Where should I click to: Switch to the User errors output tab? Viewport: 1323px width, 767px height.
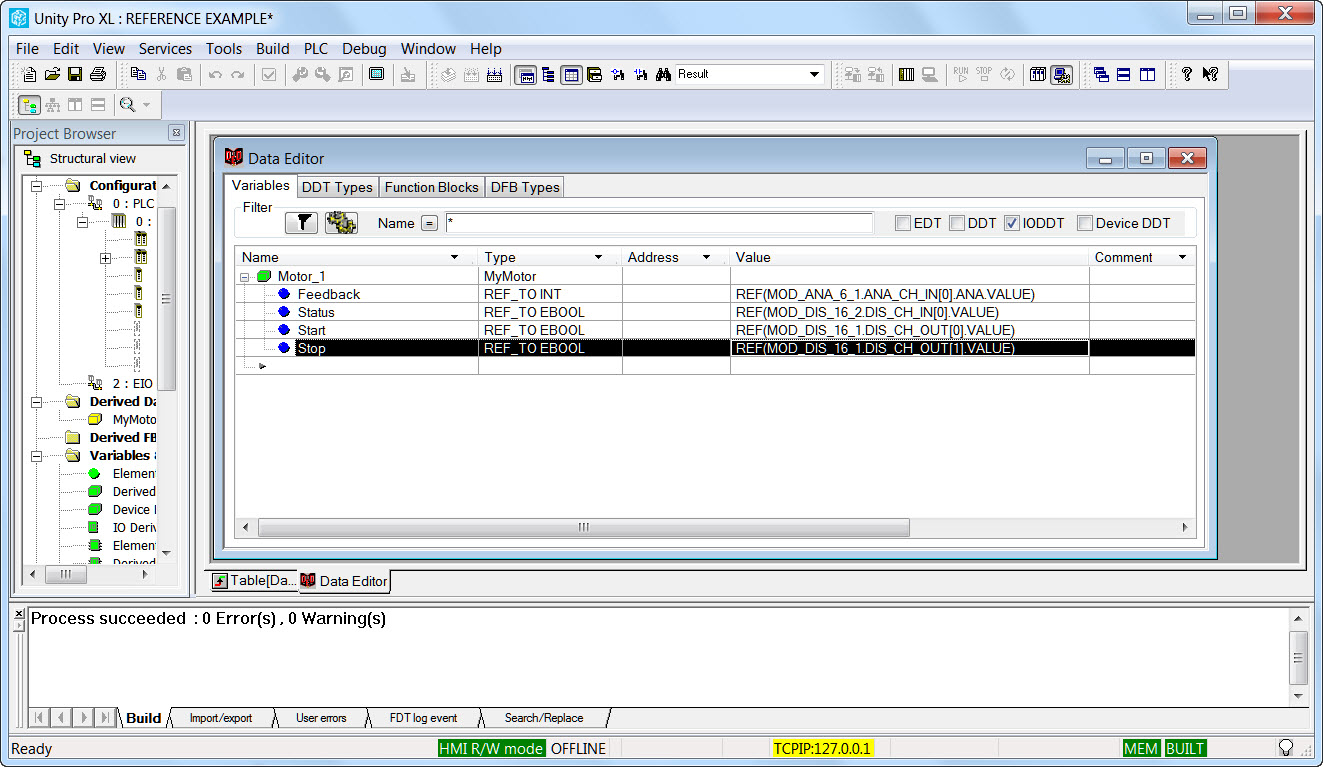click(321, 718)
